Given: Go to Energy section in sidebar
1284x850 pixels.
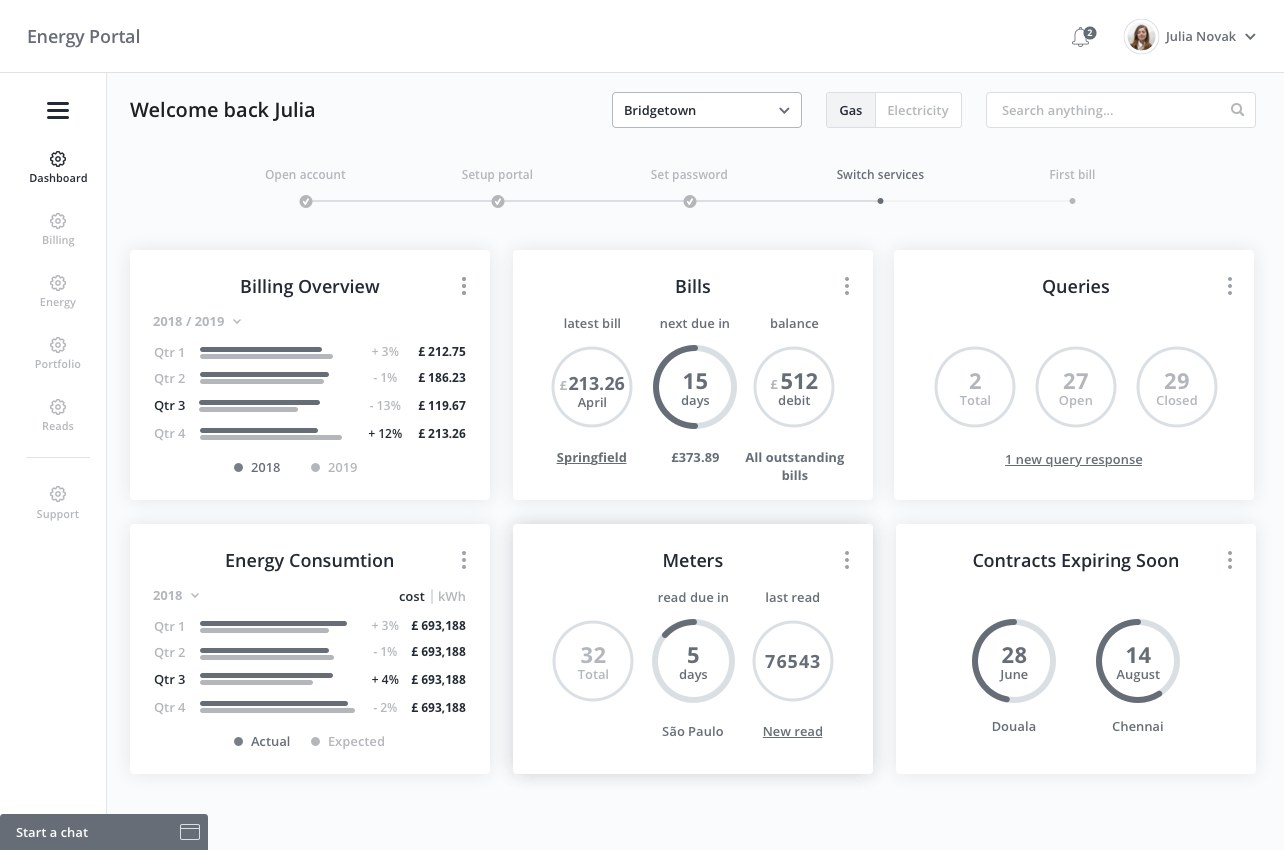Looking at the screenshot, I should point(58,291).
